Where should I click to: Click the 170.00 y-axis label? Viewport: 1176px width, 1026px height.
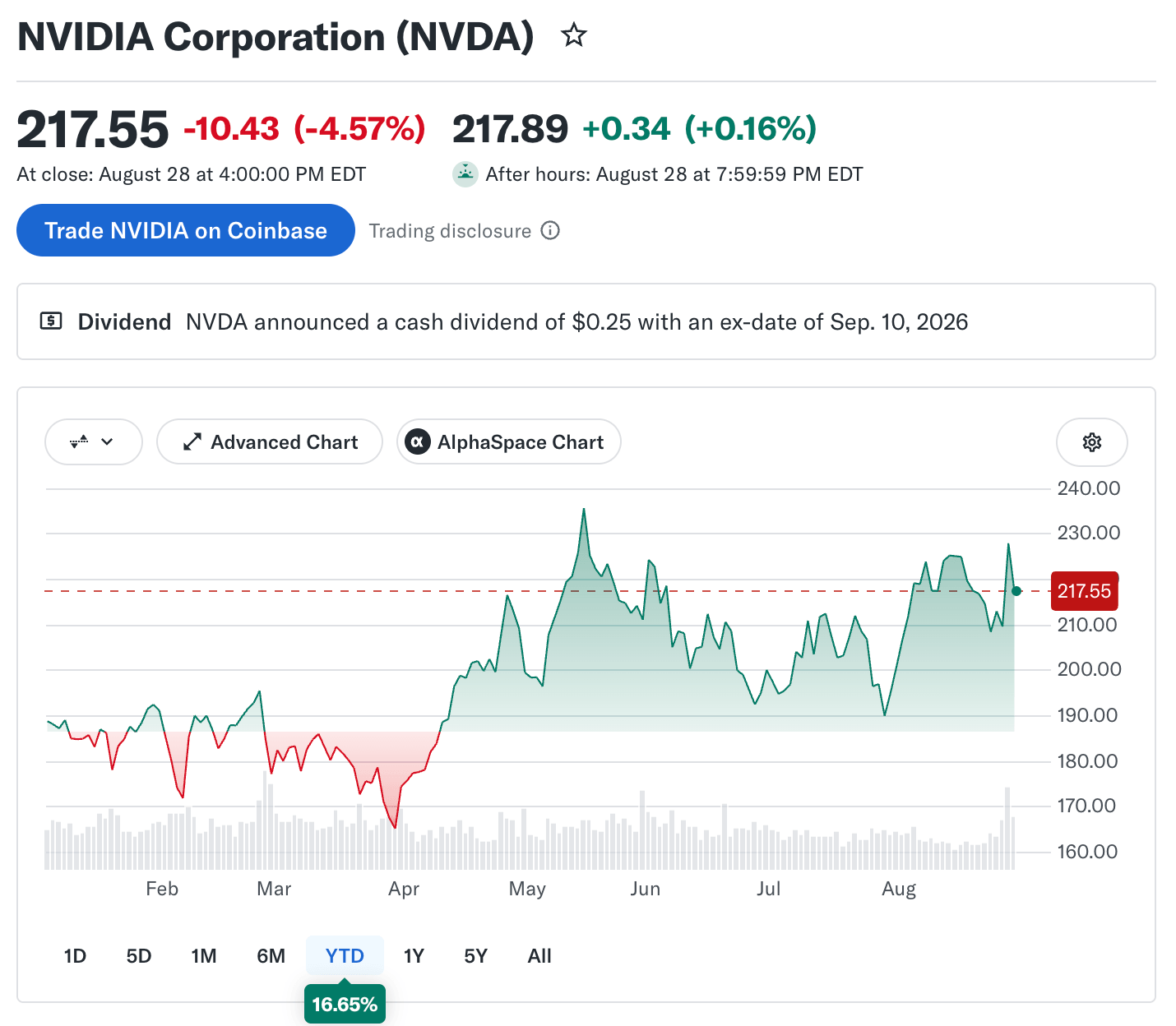(1086, 806)
